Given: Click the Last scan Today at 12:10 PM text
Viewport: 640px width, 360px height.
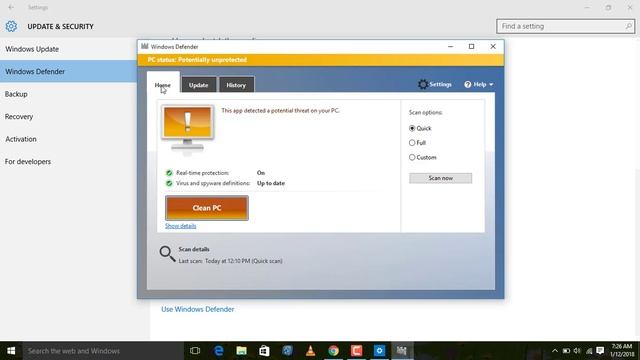Looking at the screenshot, I should [230, 261].
